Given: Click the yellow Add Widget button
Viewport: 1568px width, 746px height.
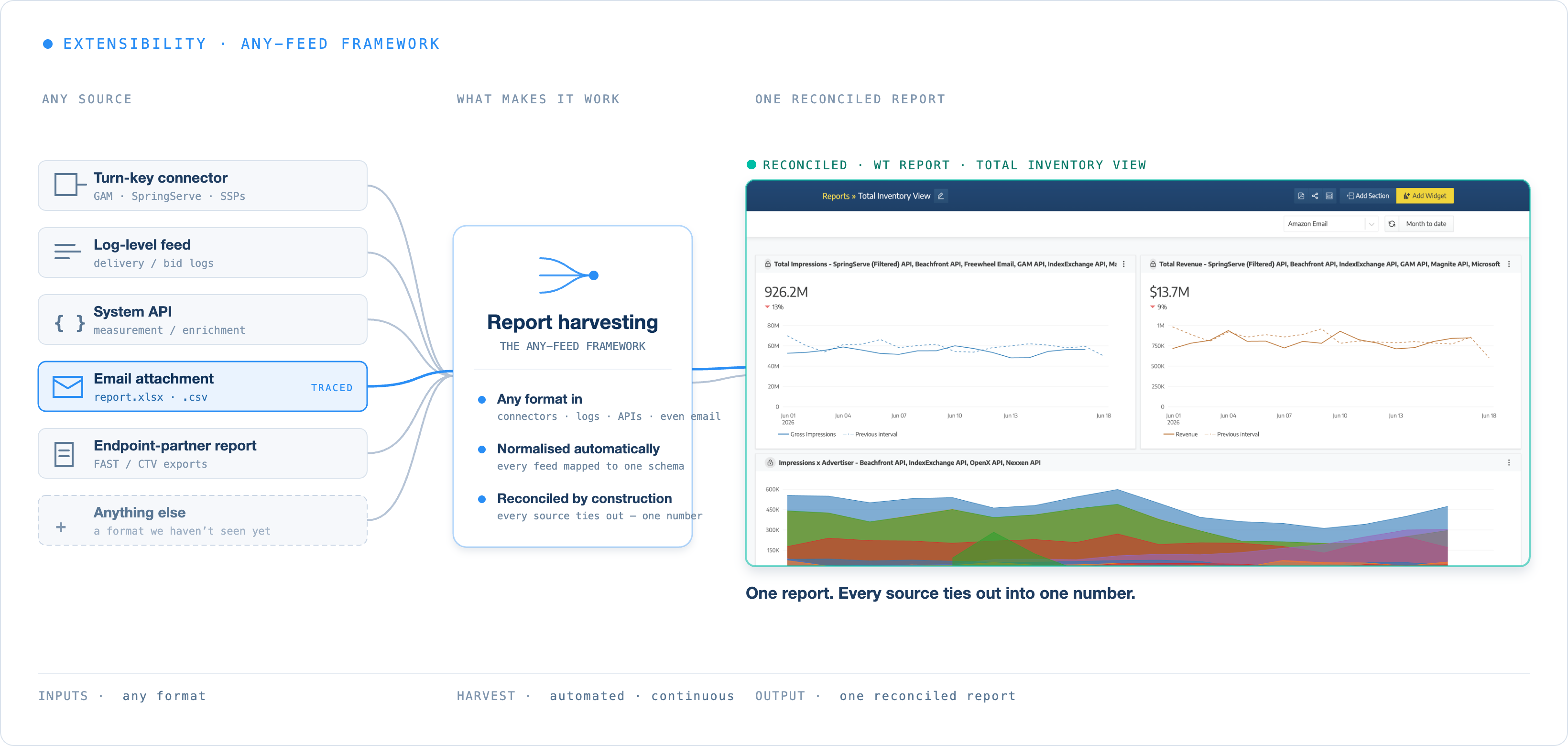Looking at the screenshot, I should tap(1425, 196).
